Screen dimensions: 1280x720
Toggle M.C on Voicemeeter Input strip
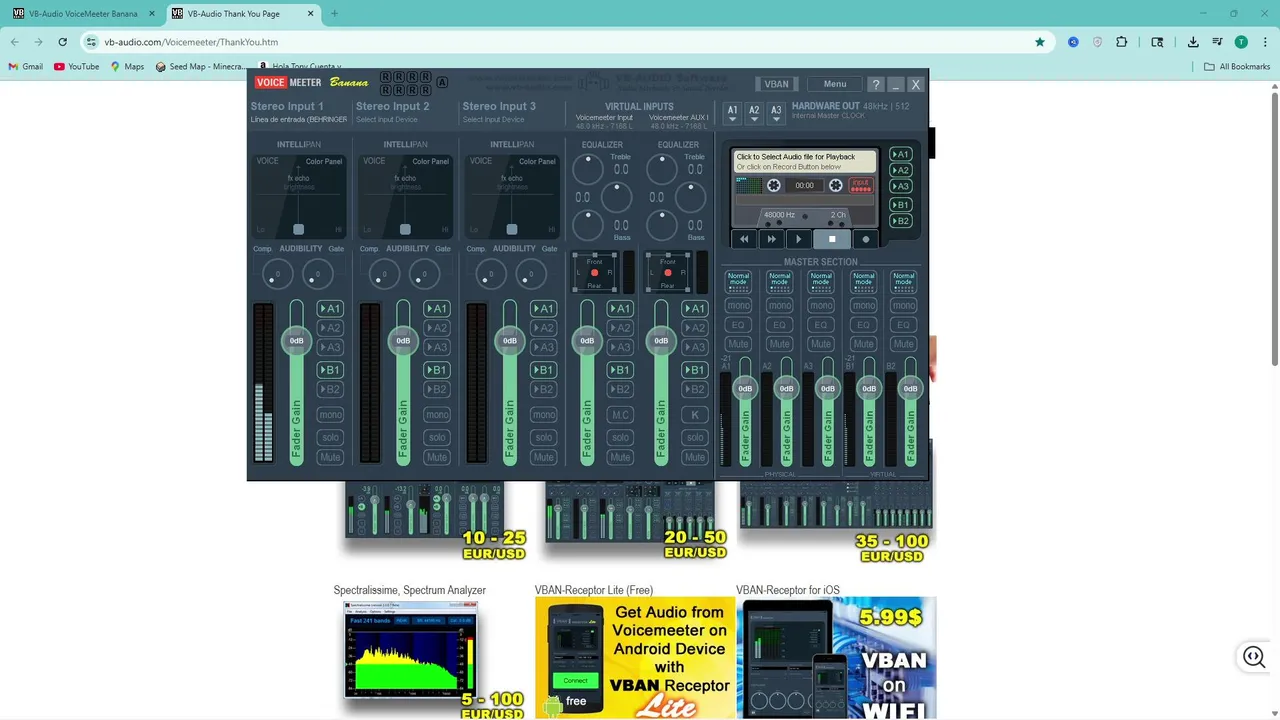620,415
